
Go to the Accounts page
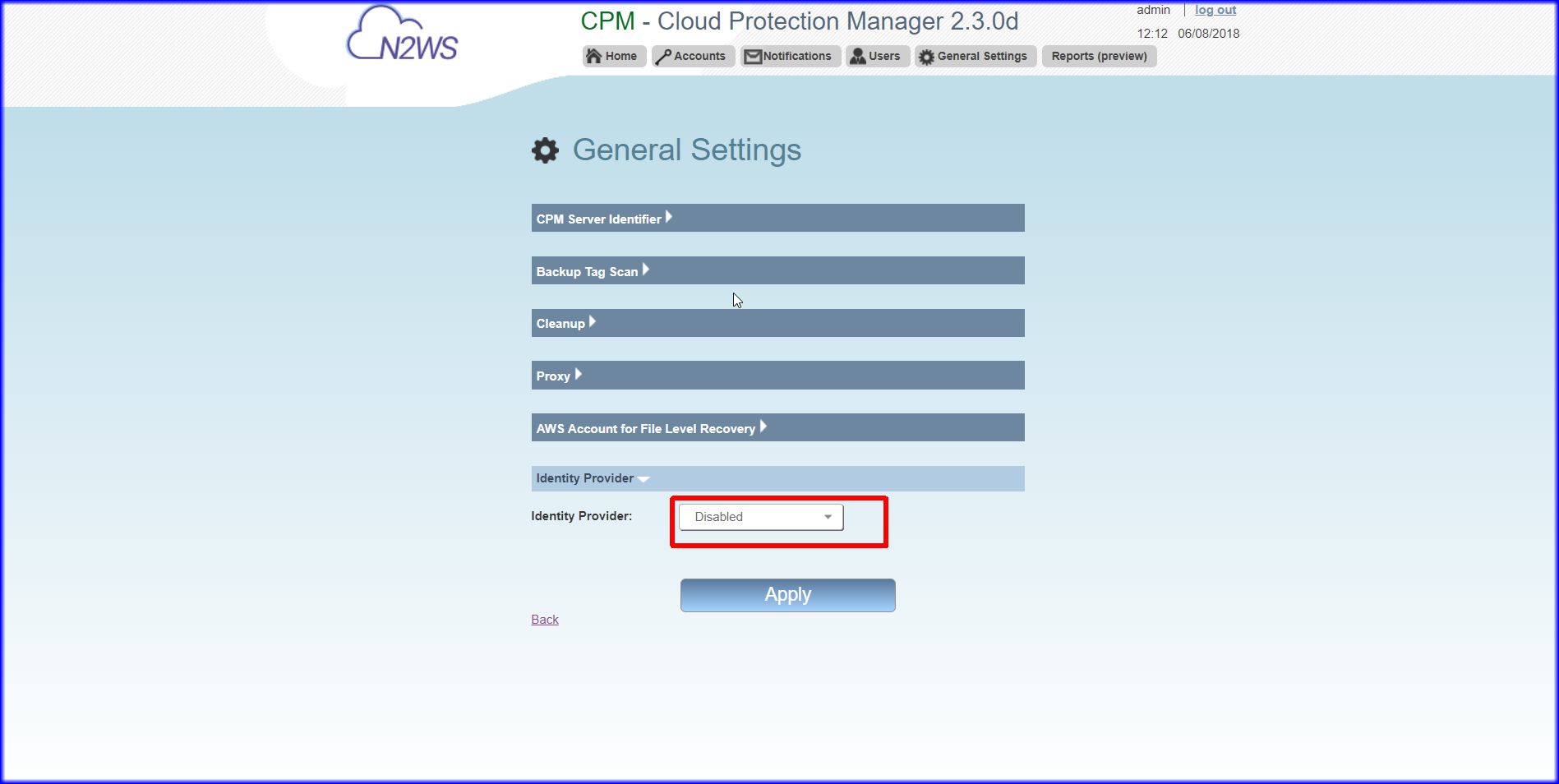(x=692, y=56)
